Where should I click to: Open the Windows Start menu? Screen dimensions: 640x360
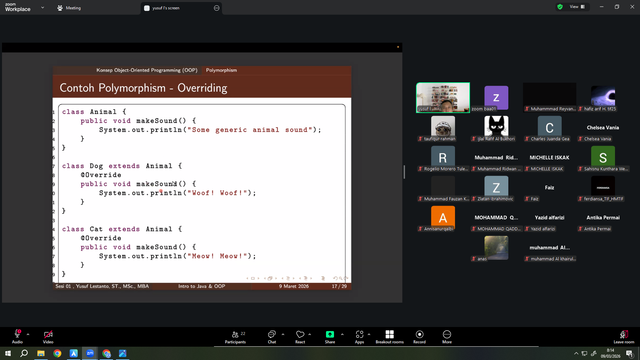pos(8,353)
